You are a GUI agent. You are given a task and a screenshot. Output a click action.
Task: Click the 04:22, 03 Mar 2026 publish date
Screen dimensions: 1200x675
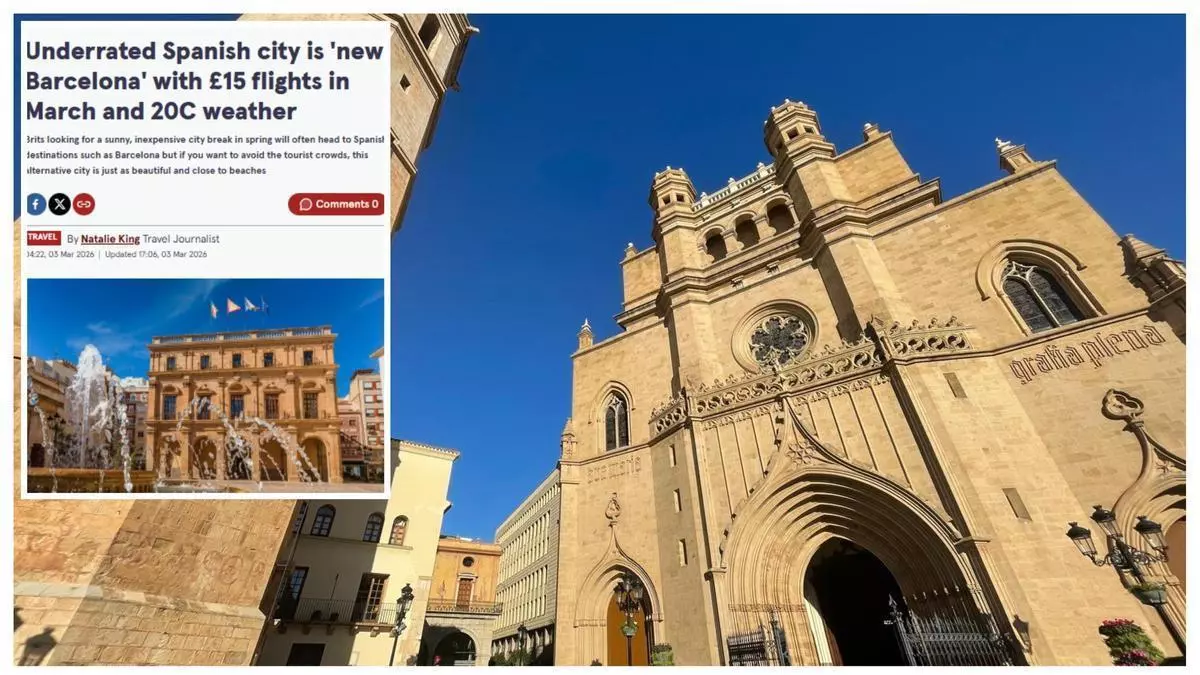(x=60, y=254)
